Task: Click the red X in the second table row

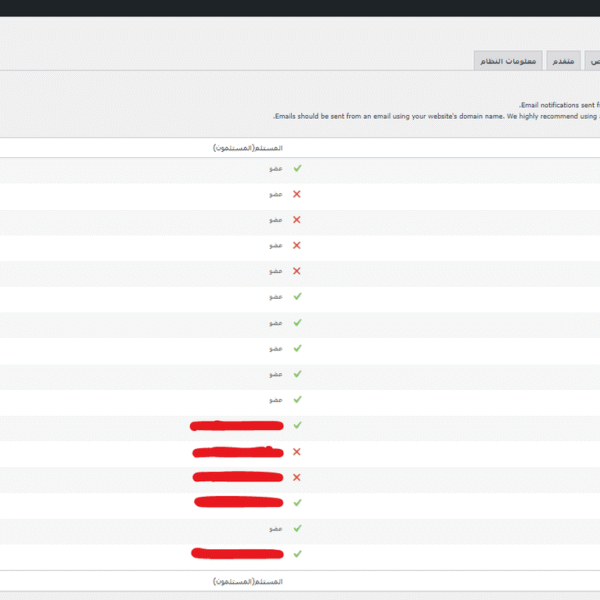Action: click(297, 194)
